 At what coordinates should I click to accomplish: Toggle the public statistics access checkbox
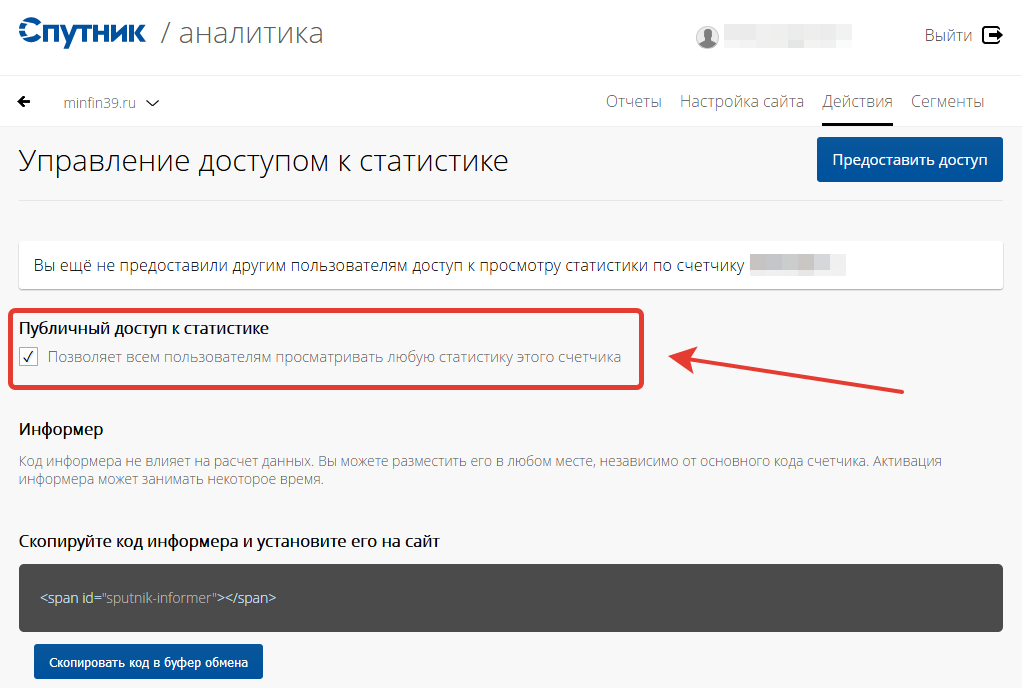click(29, 357)
